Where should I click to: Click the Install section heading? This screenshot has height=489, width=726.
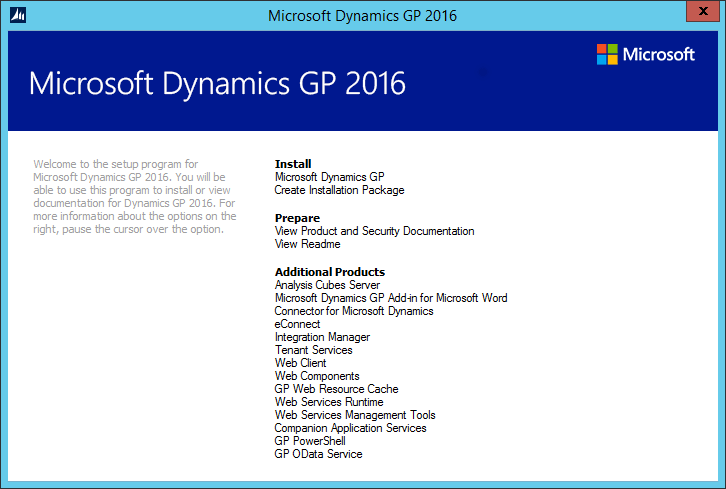coord(293,164)
